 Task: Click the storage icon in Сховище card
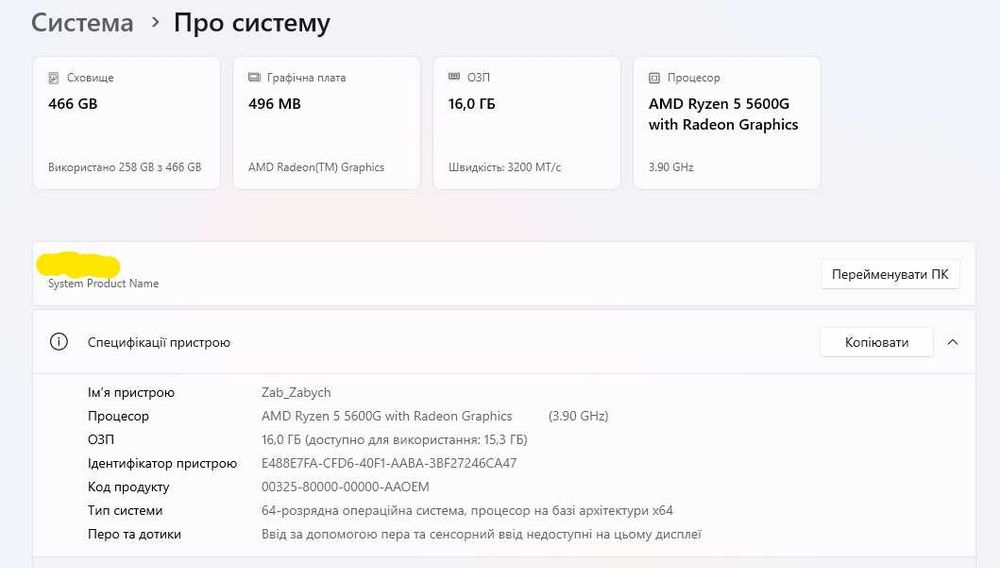coord(54,78)
